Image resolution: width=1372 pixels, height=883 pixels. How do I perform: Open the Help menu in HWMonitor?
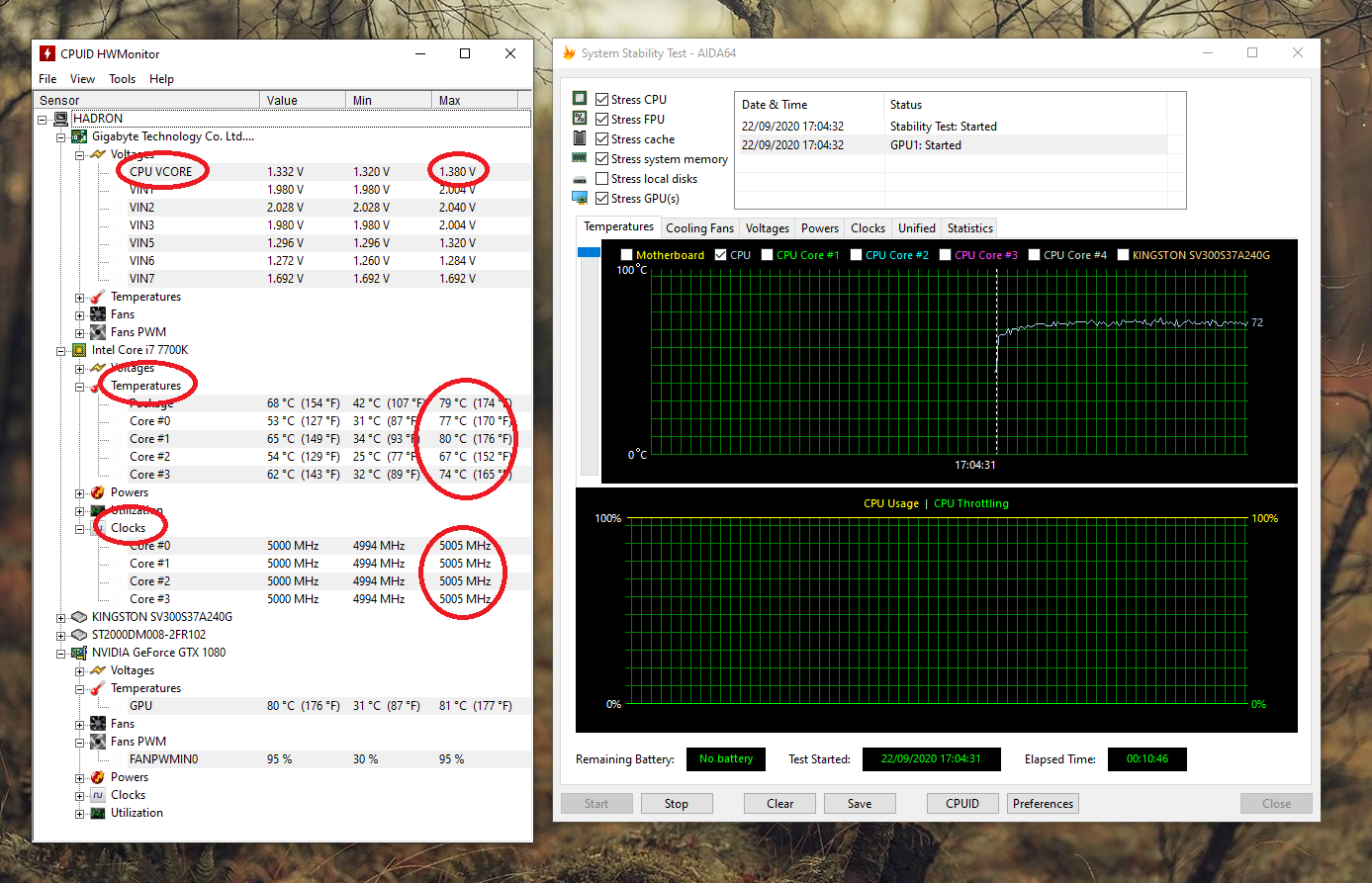point(161,79)
